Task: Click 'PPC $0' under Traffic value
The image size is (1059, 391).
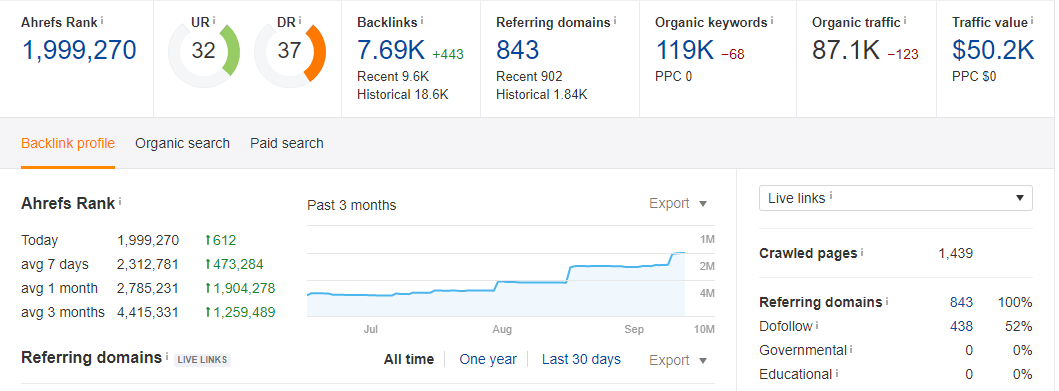Action: pyautogui.click(x=974, y=77)
